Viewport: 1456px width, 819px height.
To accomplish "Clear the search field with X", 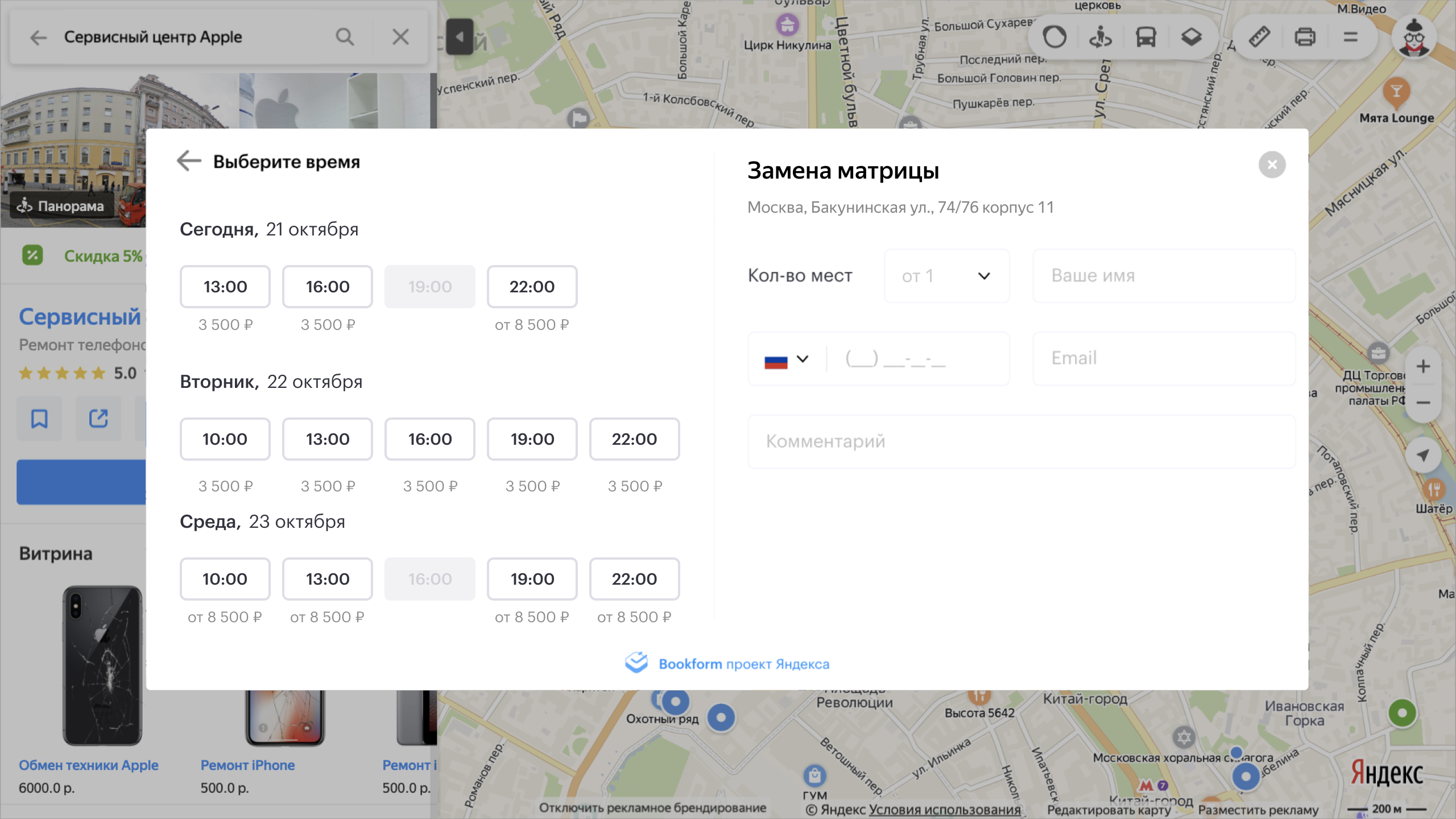I will pyautogui.click(x=400, y=37).
